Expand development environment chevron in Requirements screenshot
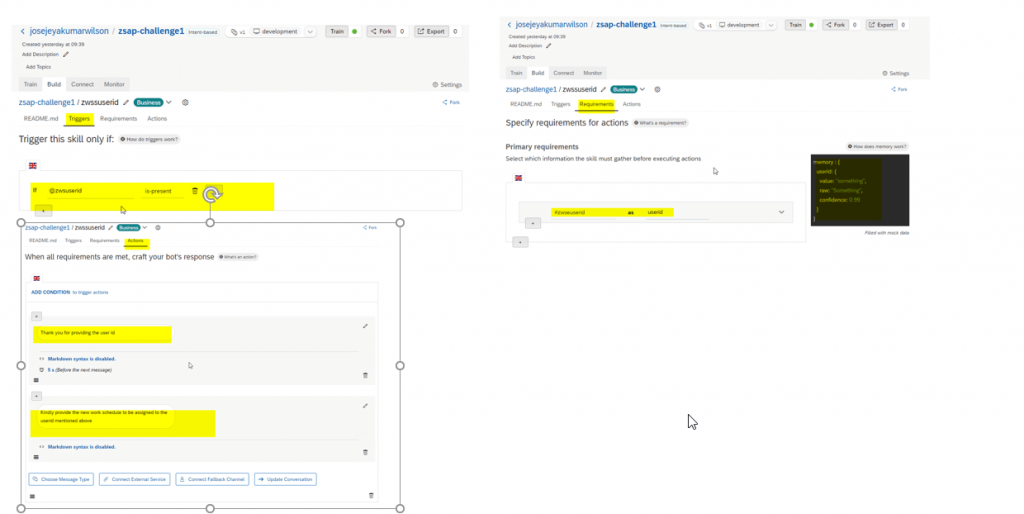 (771, 25)
